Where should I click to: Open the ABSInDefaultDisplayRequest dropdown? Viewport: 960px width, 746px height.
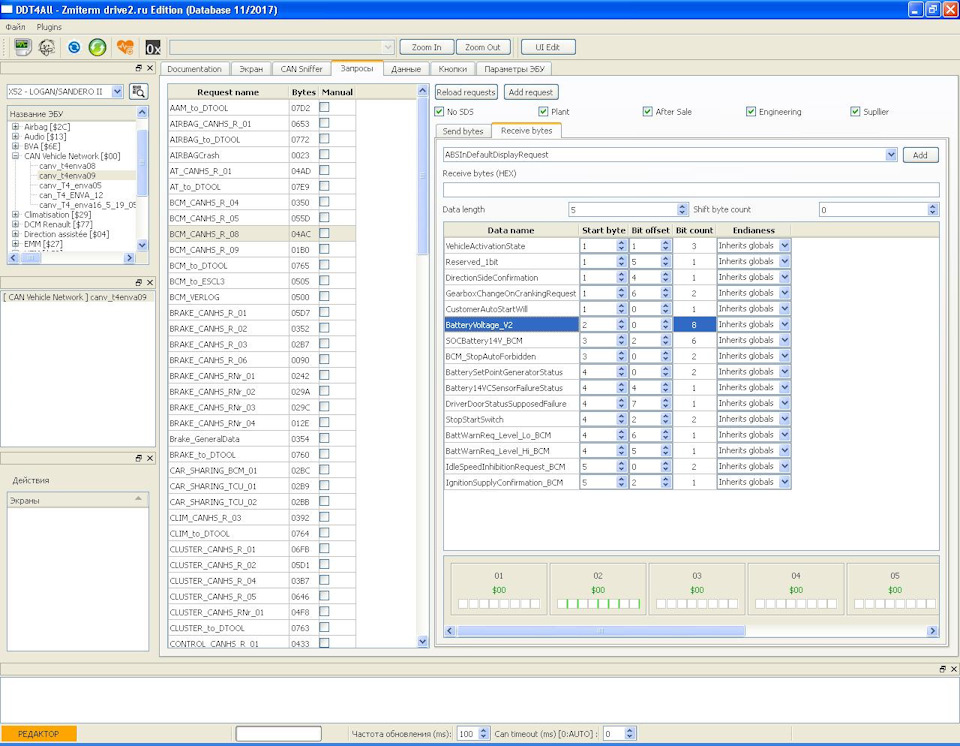click(x=891, y=155)
